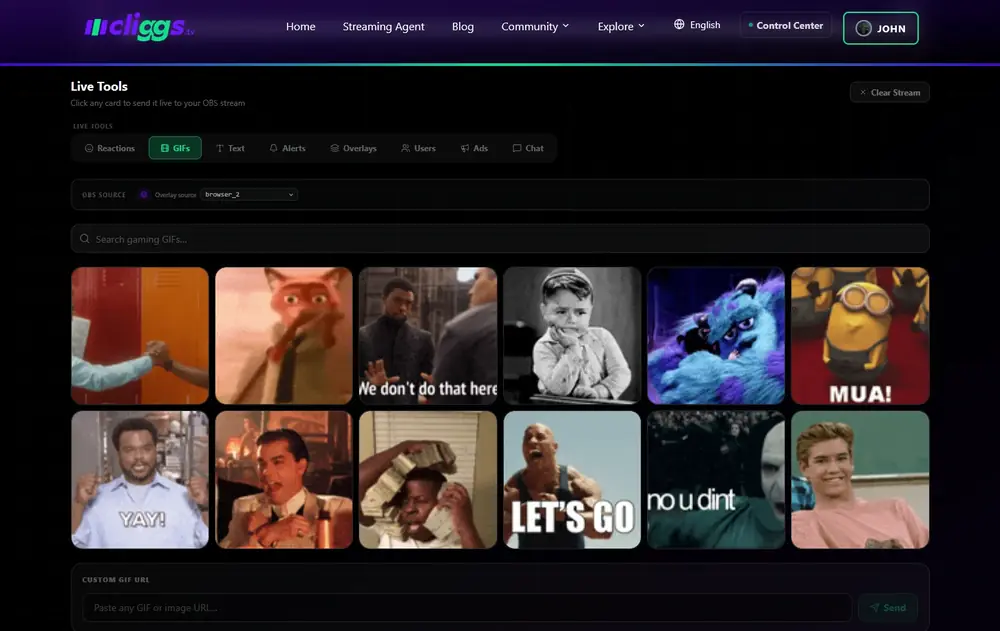1000x631 pixels.
Task: Open the Control Center
Action: click(786, 26)
